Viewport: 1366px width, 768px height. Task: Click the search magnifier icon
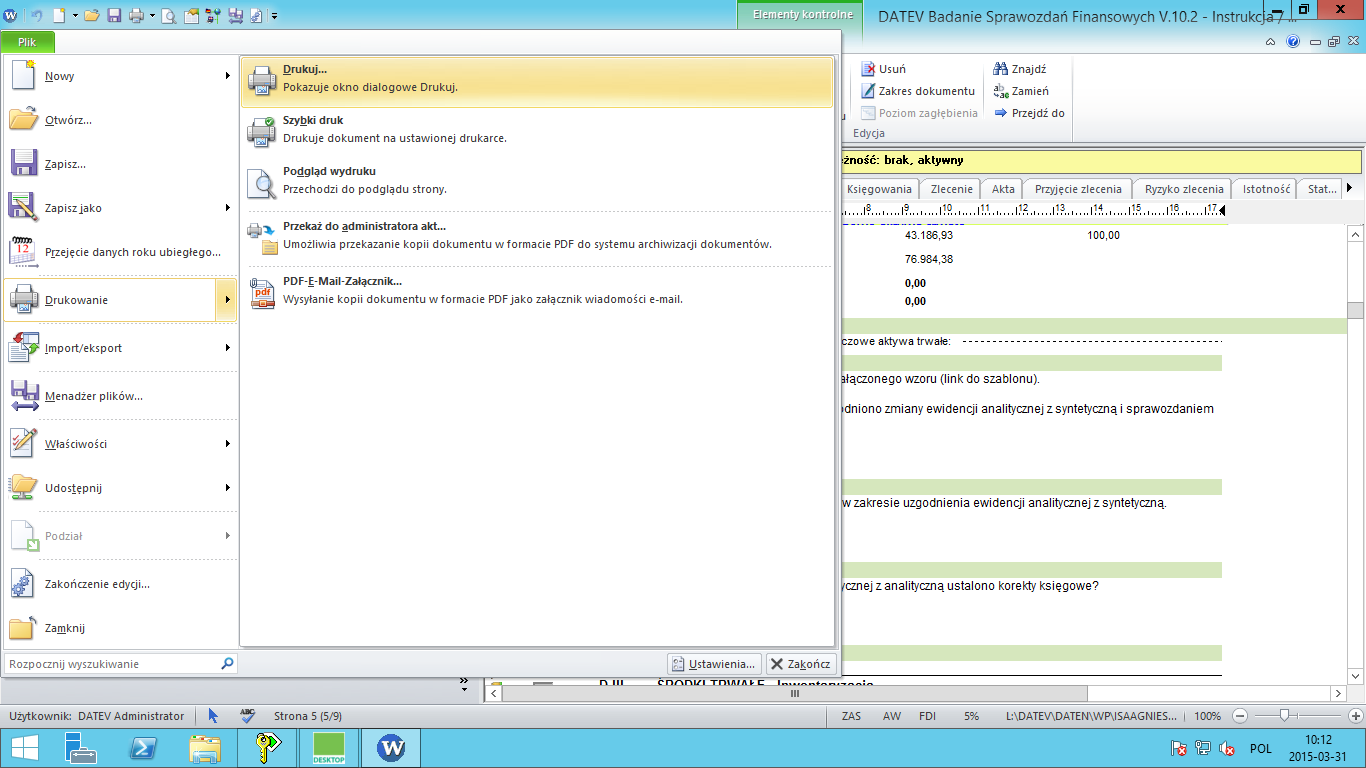coord(228,664)
